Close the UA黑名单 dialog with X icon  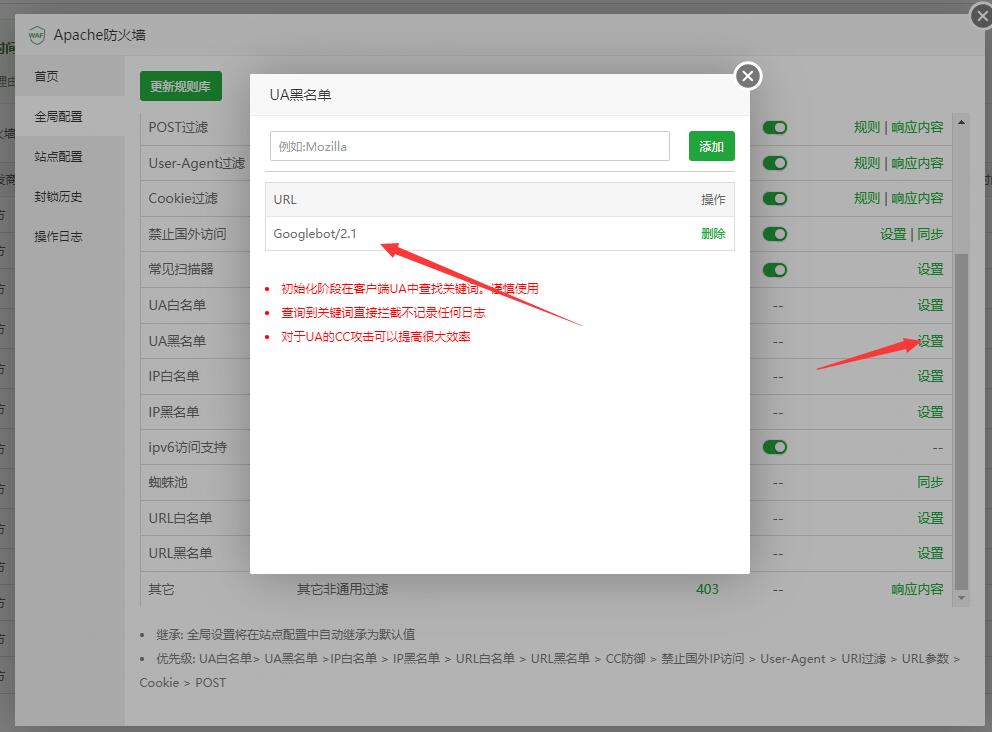tap(748, 77)
